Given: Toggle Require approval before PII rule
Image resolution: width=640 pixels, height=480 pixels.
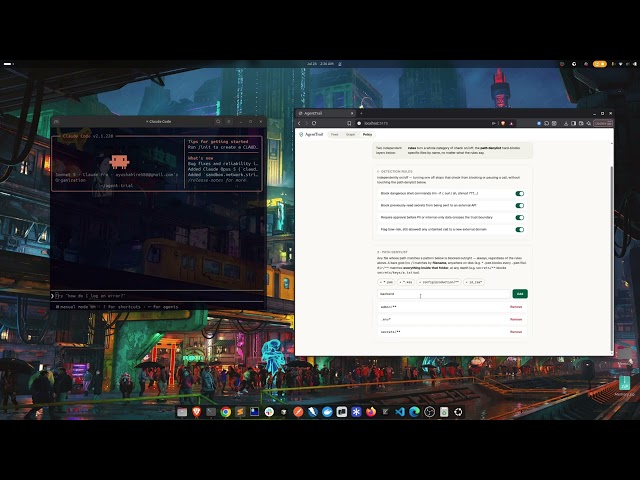Looking at the screenshot, I should point(519,218).
